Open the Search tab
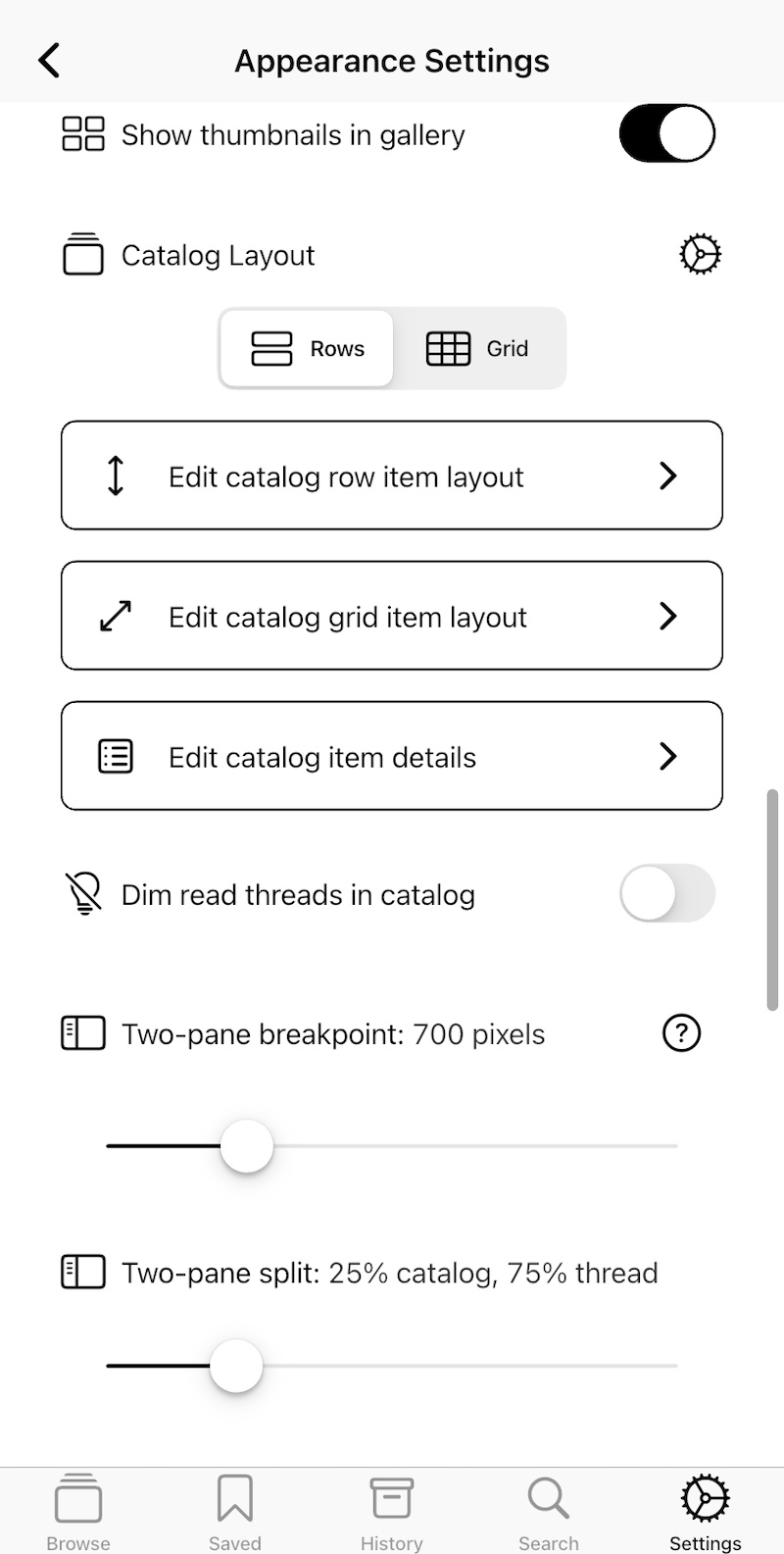Image resolution: width=784 pixels, height=1554 pixels. [549, 1512]
